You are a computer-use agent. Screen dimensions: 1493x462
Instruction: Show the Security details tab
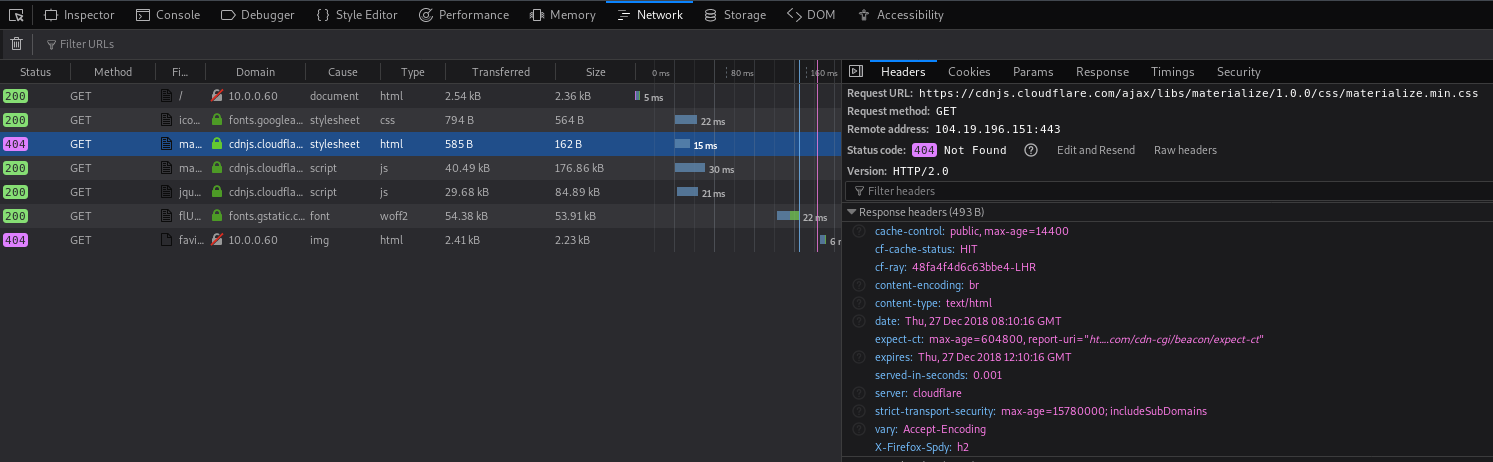click(1238, 72)
